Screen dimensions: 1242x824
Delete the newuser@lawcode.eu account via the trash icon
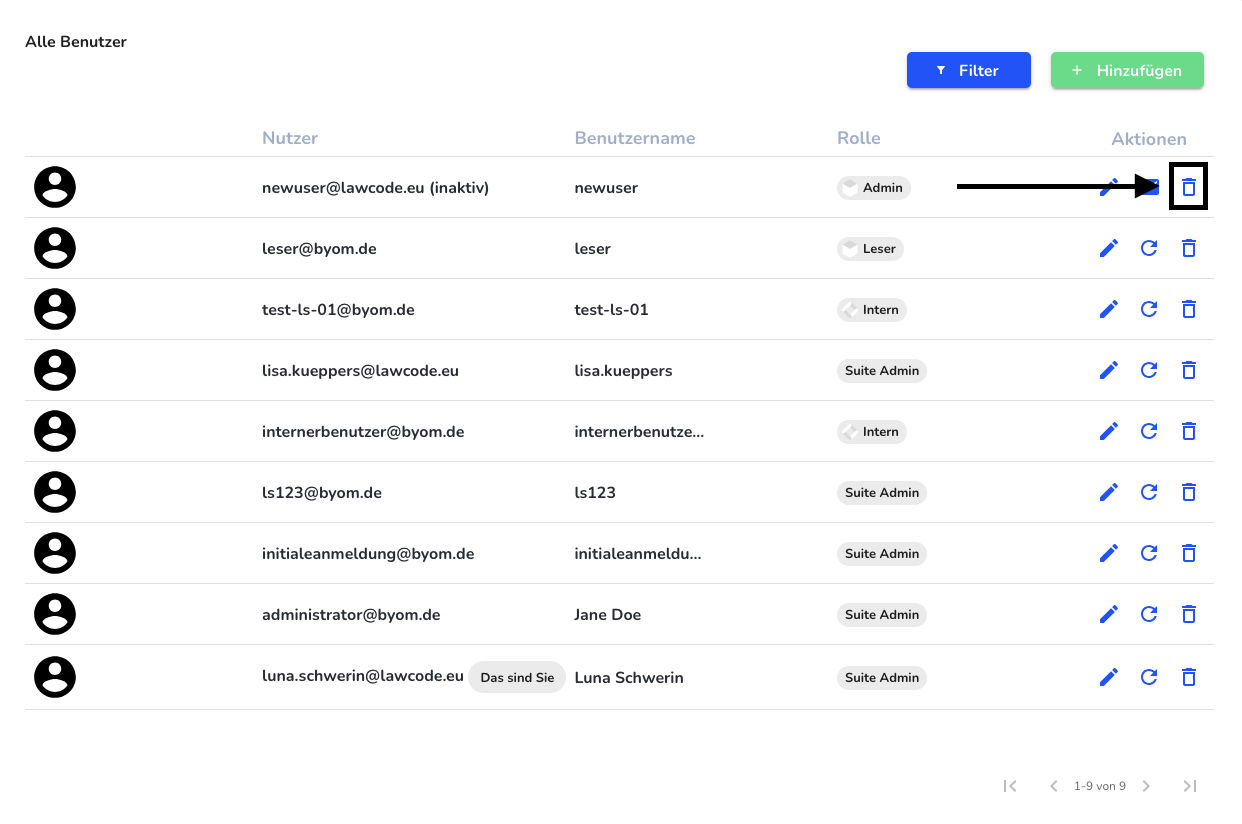(x=1189, y=187)
